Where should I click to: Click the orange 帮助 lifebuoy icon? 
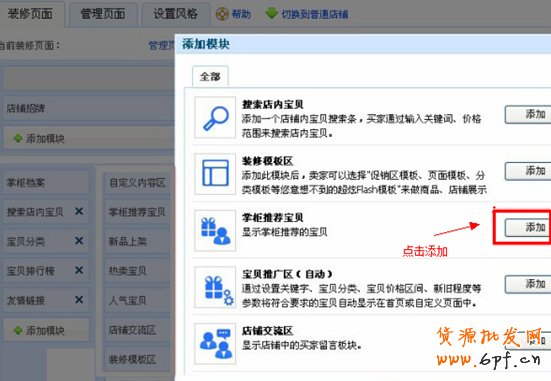222,14
